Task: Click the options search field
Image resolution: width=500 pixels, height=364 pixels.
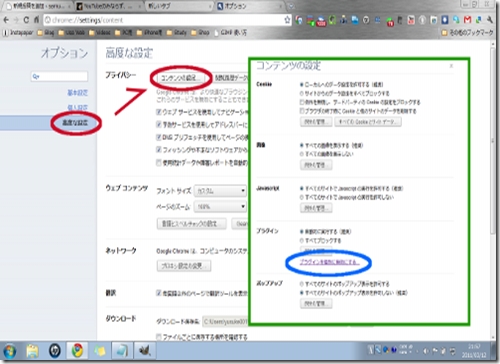Action: [x=59, y=76]
